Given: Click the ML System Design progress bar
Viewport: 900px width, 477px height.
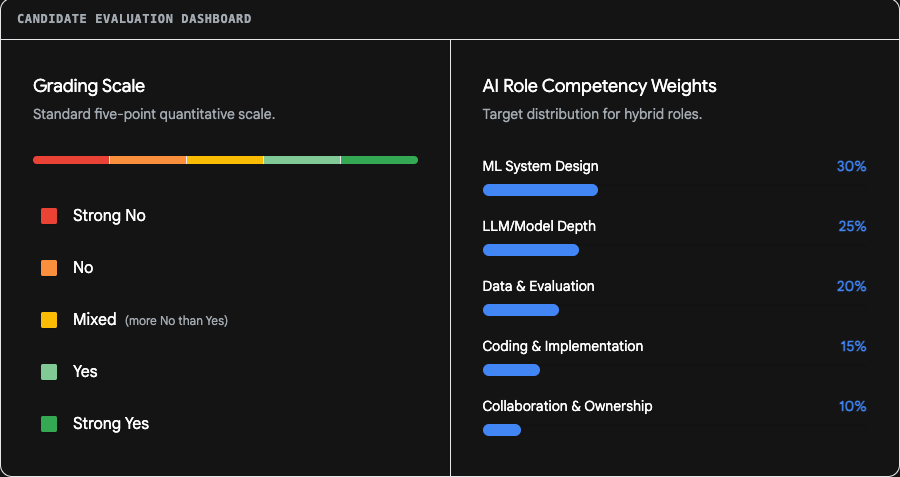Looking at the screenshot, I should tap(540, 190).
